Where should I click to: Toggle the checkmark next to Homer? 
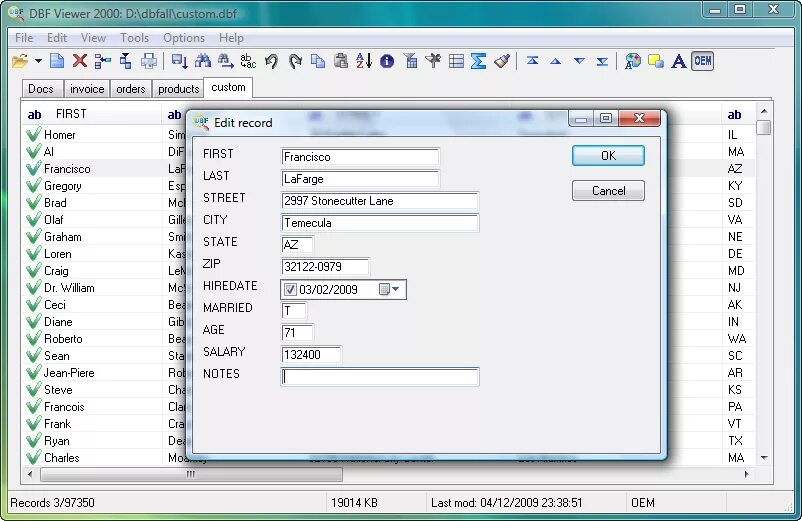[x=33, y=134]
